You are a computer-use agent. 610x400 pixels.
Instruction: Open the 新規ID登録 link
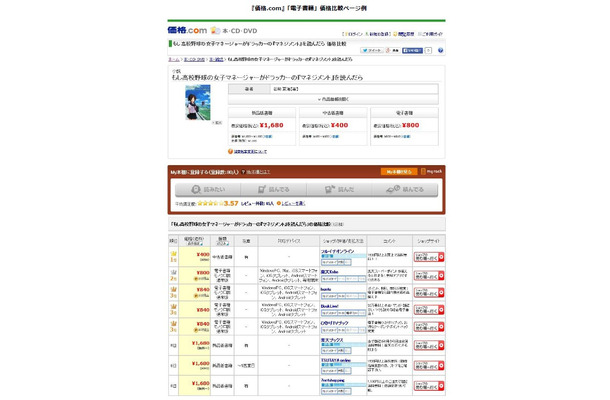tap(378, 34)
